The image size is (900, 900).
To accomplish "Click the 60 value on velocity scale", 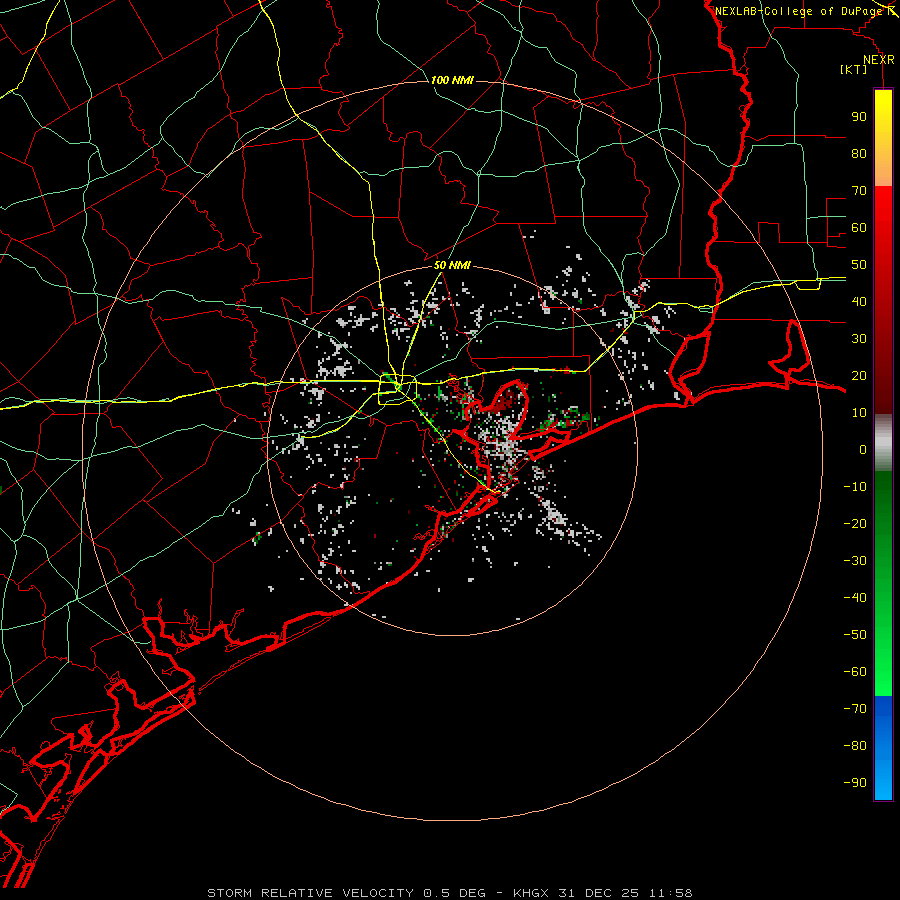I will [x=859, y=227].
